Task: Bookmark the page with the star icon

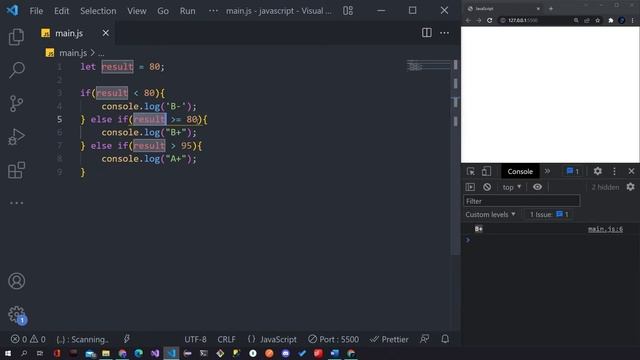Action: [598, 20]
